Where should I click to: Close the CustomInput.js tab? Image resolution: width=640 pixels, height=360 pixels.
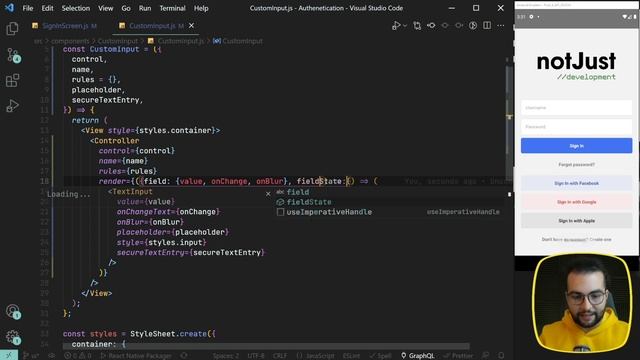[191, 26]
